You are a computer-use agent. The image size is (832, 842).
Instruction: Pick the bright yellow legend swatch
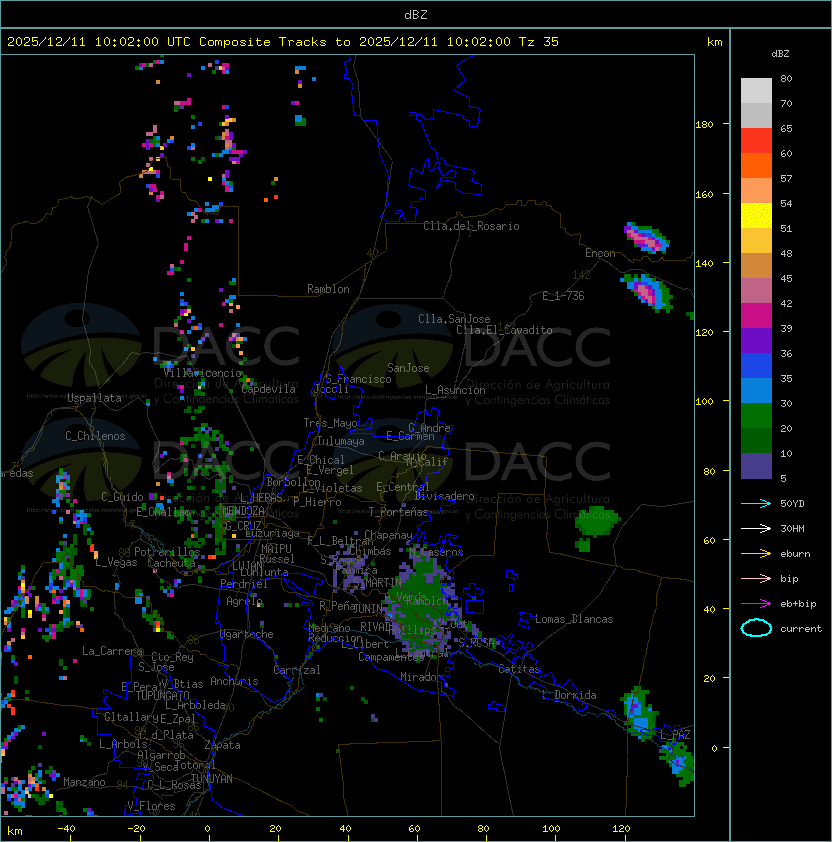pyautogui.click(x=756, y=216)
